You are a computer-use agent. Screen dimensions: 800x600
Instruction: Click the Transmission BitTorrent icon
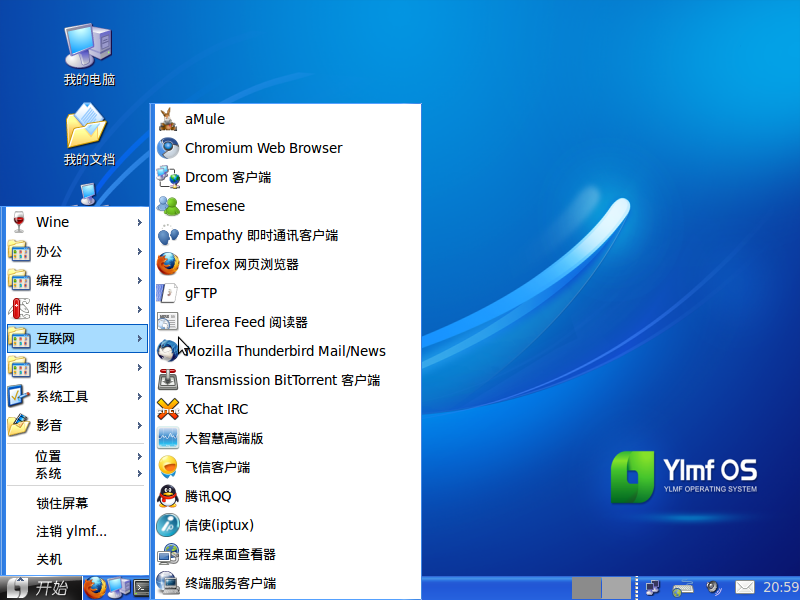coord(167,380)
